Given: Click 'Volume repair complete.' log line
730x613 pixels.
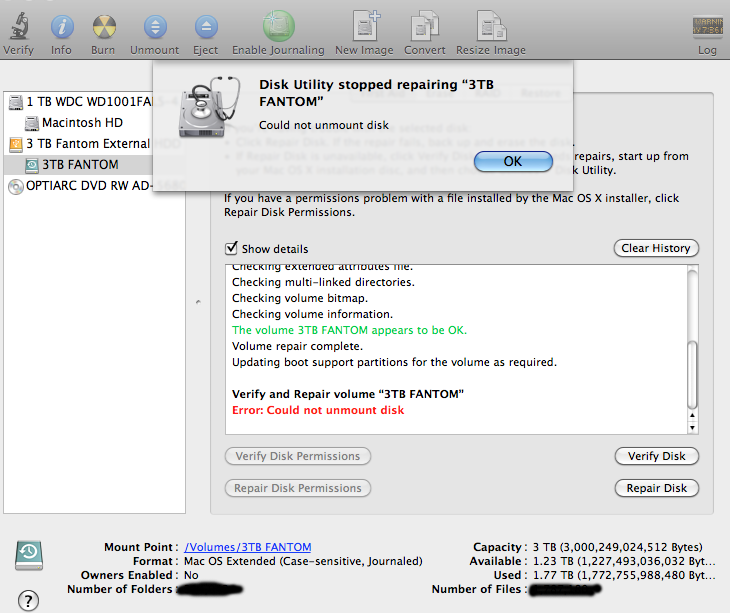Looking at the screenshot, I should tap(297, 346).
